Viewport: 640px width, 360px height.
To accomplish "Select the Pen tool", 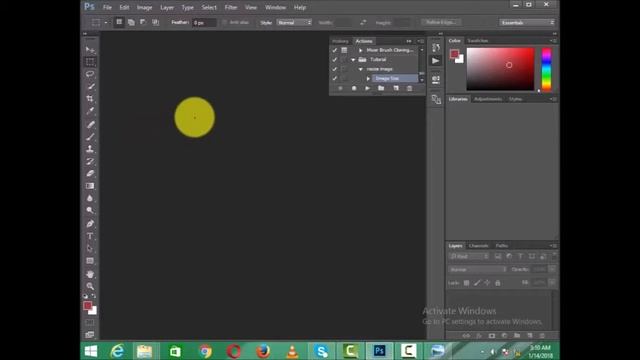I will pyautogui.click(x=90, y=224).
